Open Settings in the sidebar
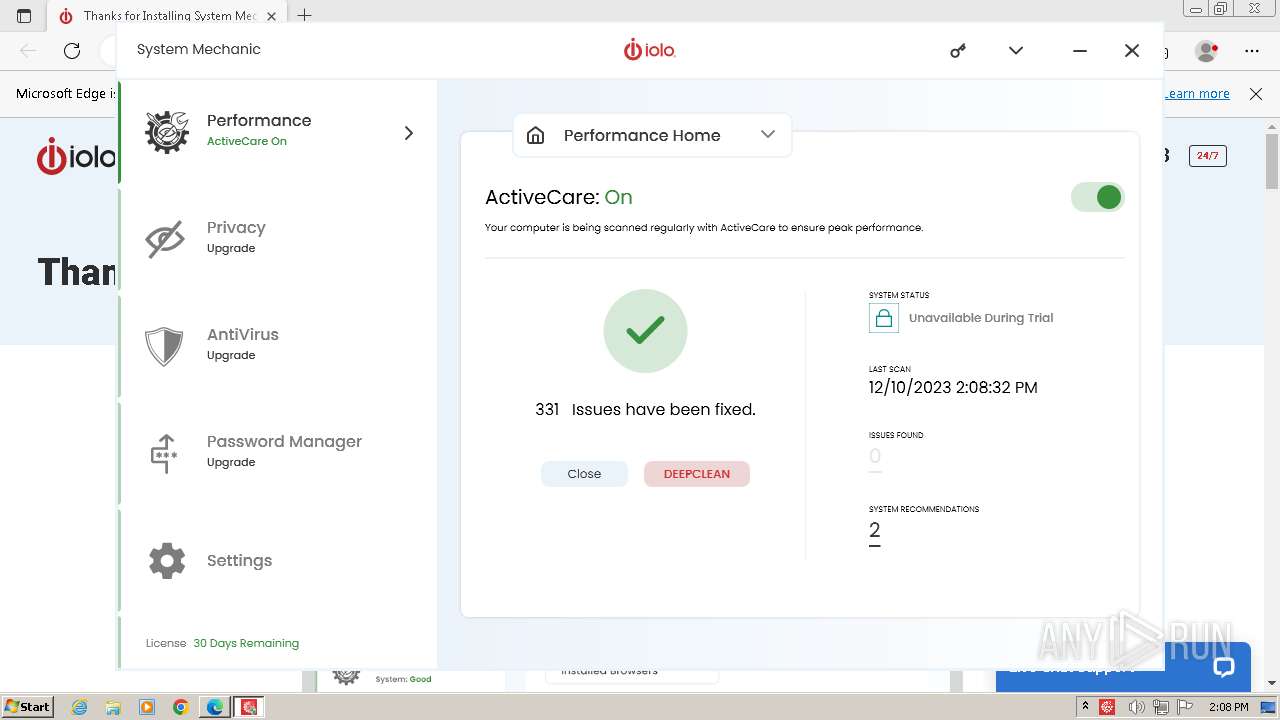Screen dimensions: 1280x720 click(278, 560)
